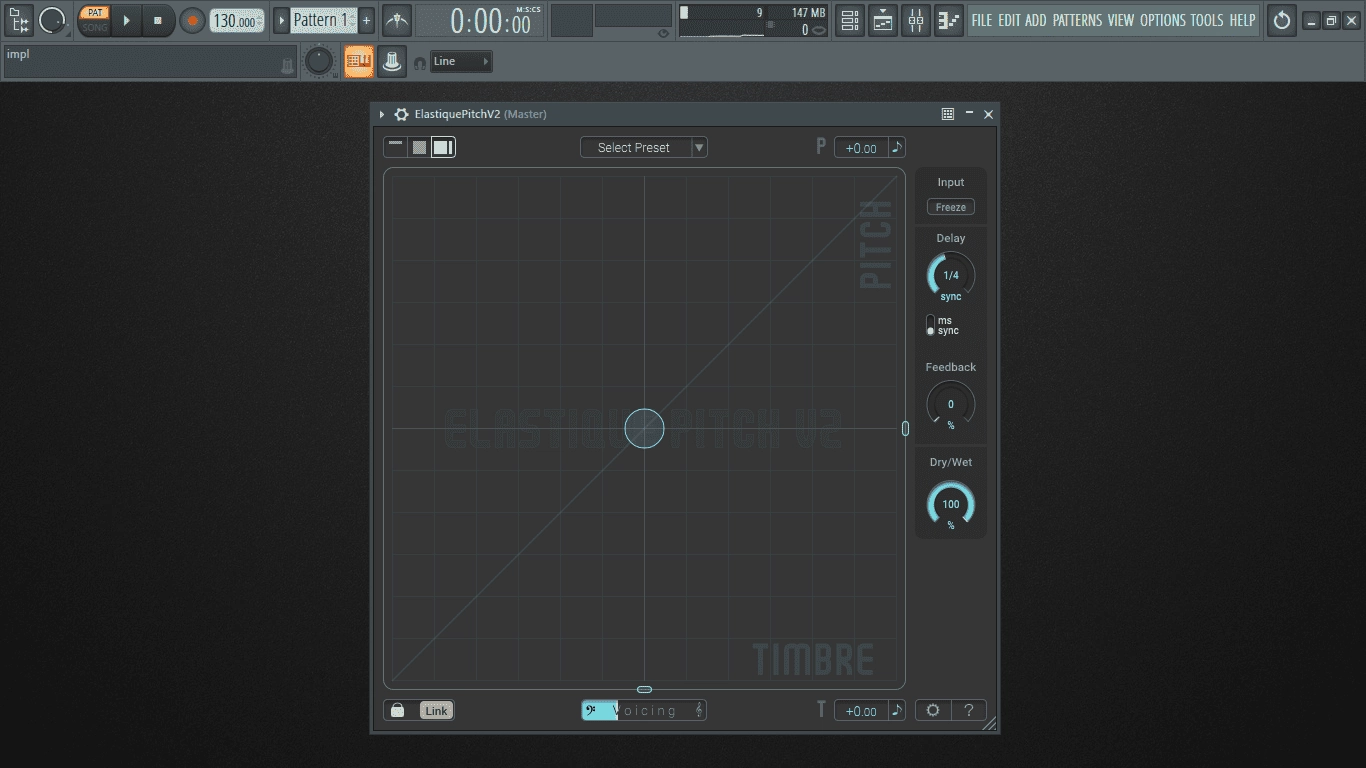
Task: Click the snap magnet icon beside Line
Action: [420, 63]
